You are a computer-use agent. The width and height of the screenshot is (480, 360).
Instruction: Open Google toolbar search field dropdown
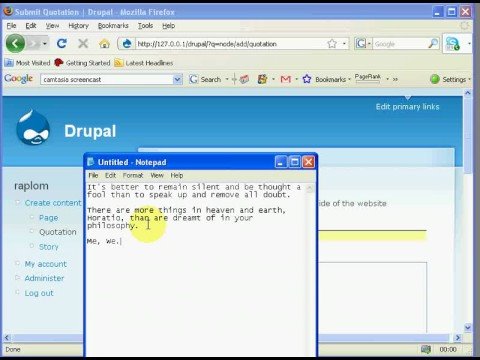[x=178, y=79]
